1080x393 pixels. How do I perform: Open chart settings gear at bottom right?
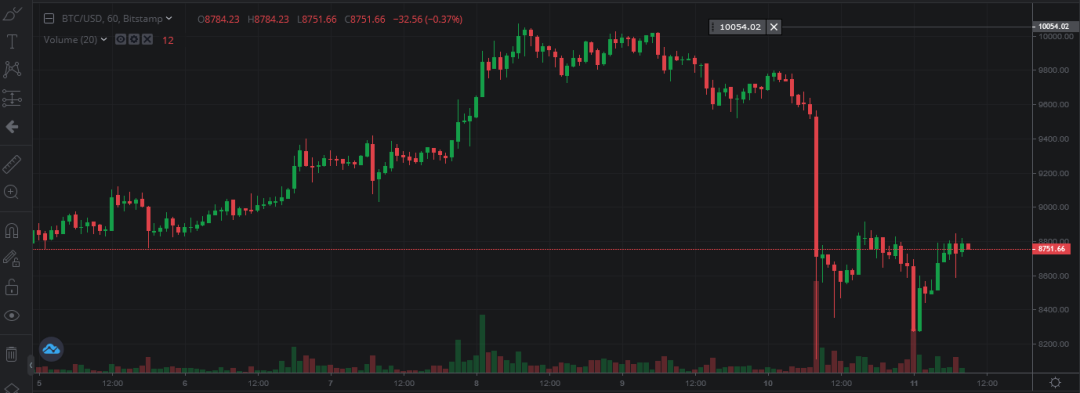1055,383
